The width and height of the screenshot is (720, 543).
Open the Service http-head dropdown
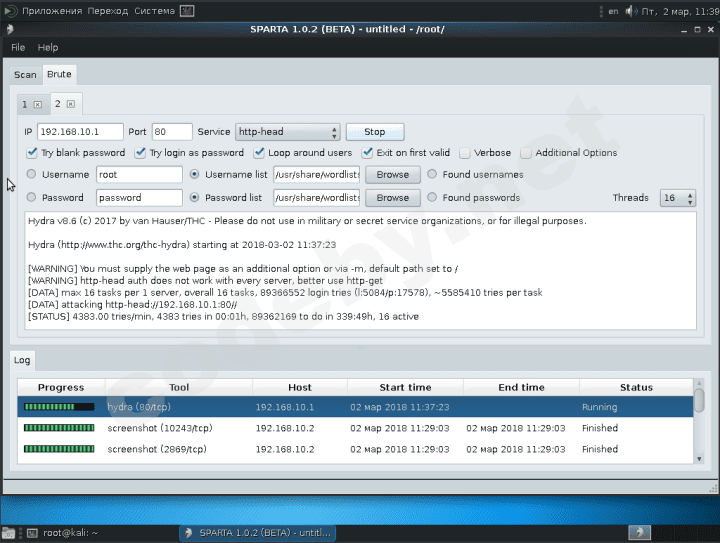click(x=288, y=132)
